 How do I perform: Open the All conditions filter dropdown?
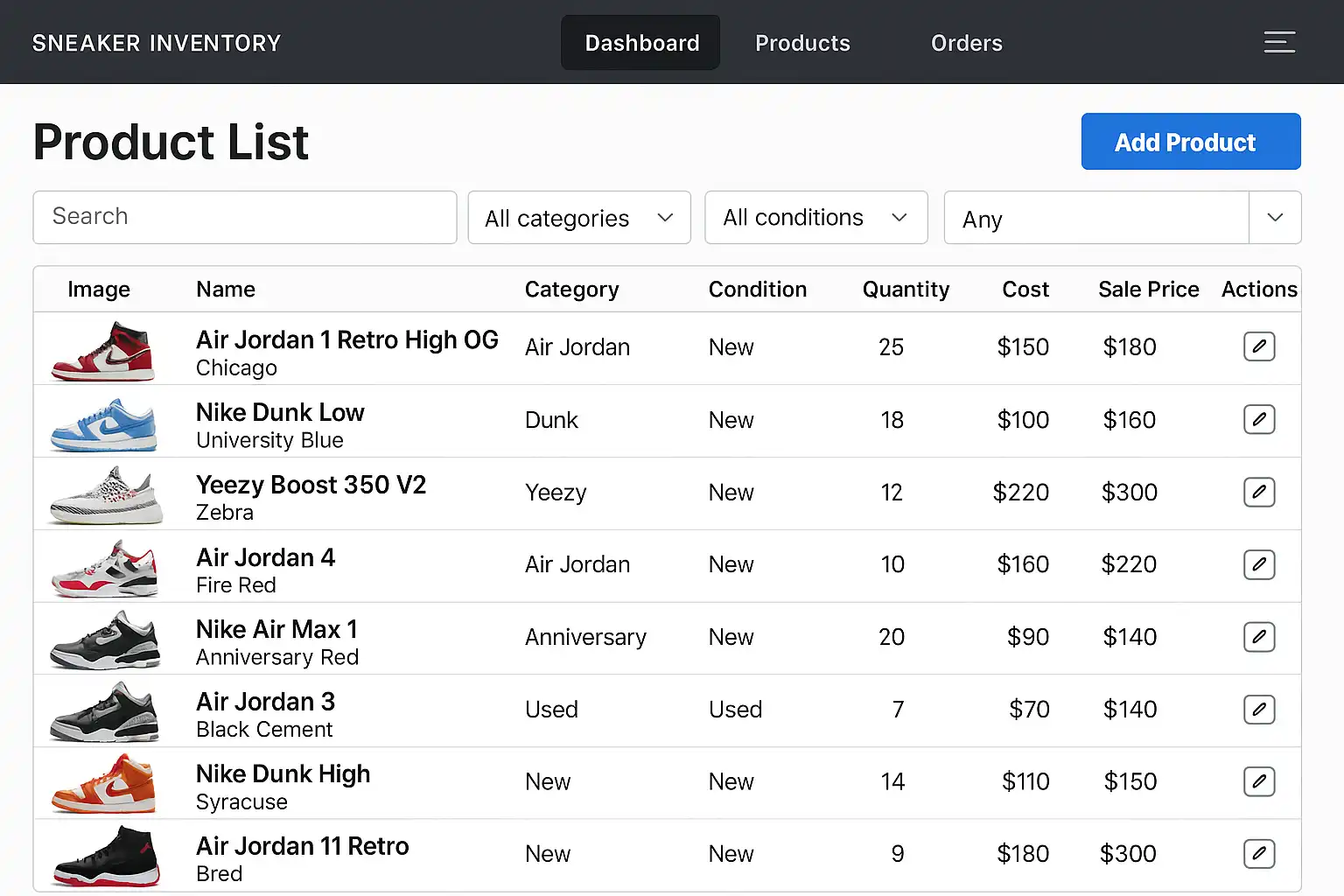(x=815, y=218)
